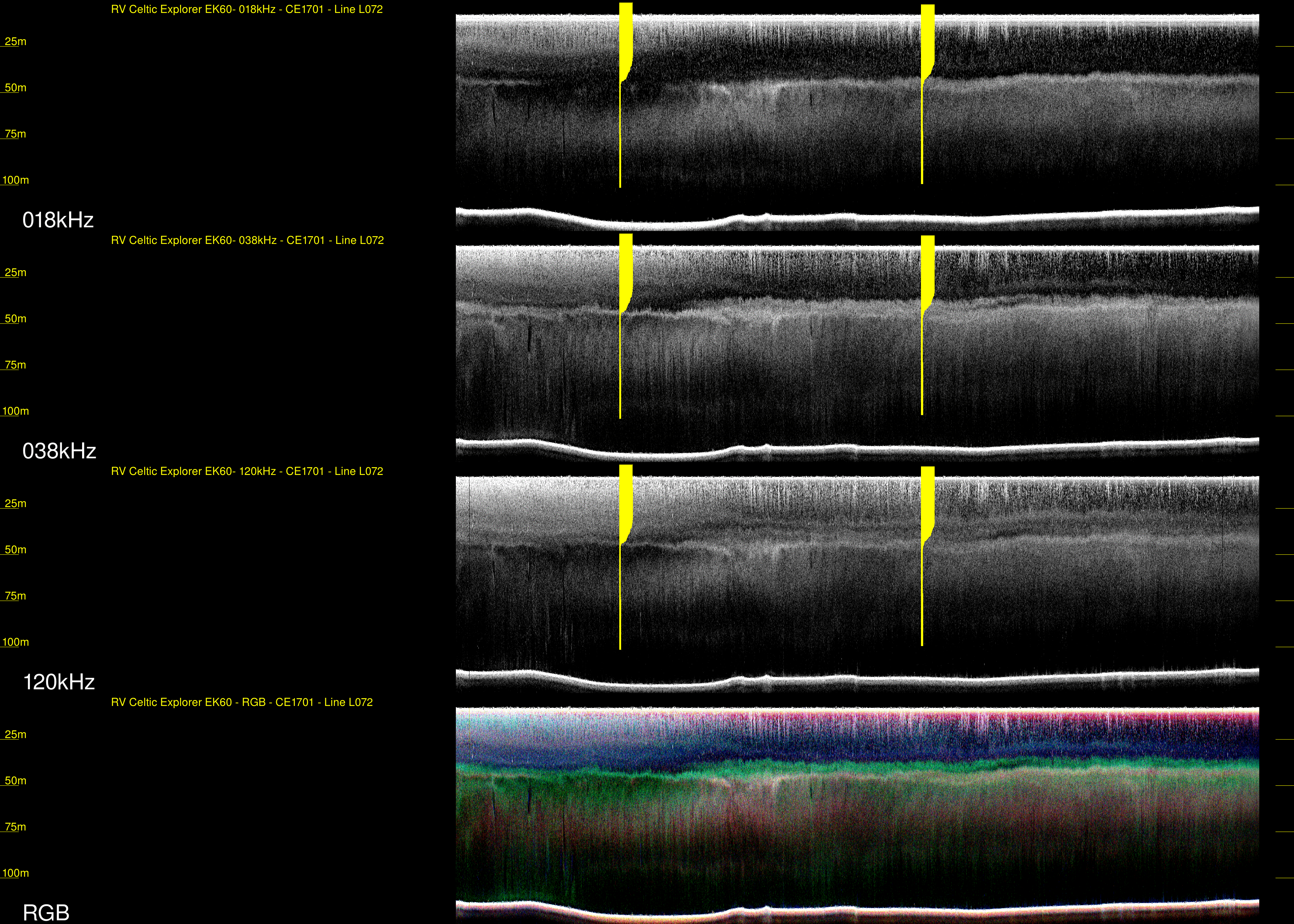Screen dimensions: 1294x924
Task: Click the 038kHz frequency label
Action: click(59, 451)
